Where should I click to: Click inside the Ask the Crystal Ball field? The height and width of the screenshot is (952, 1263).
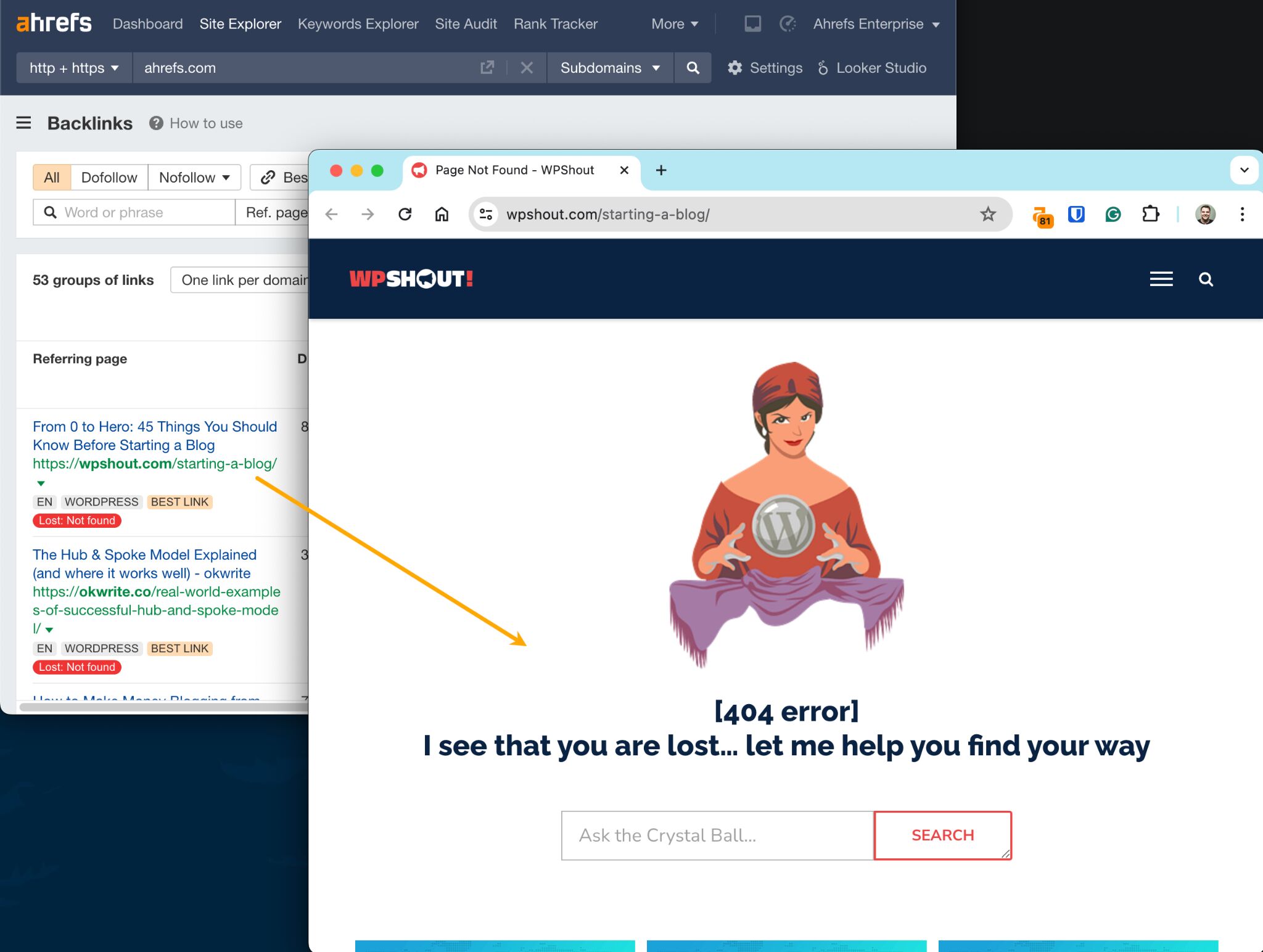pyautogui.click(x=715, y=835)
